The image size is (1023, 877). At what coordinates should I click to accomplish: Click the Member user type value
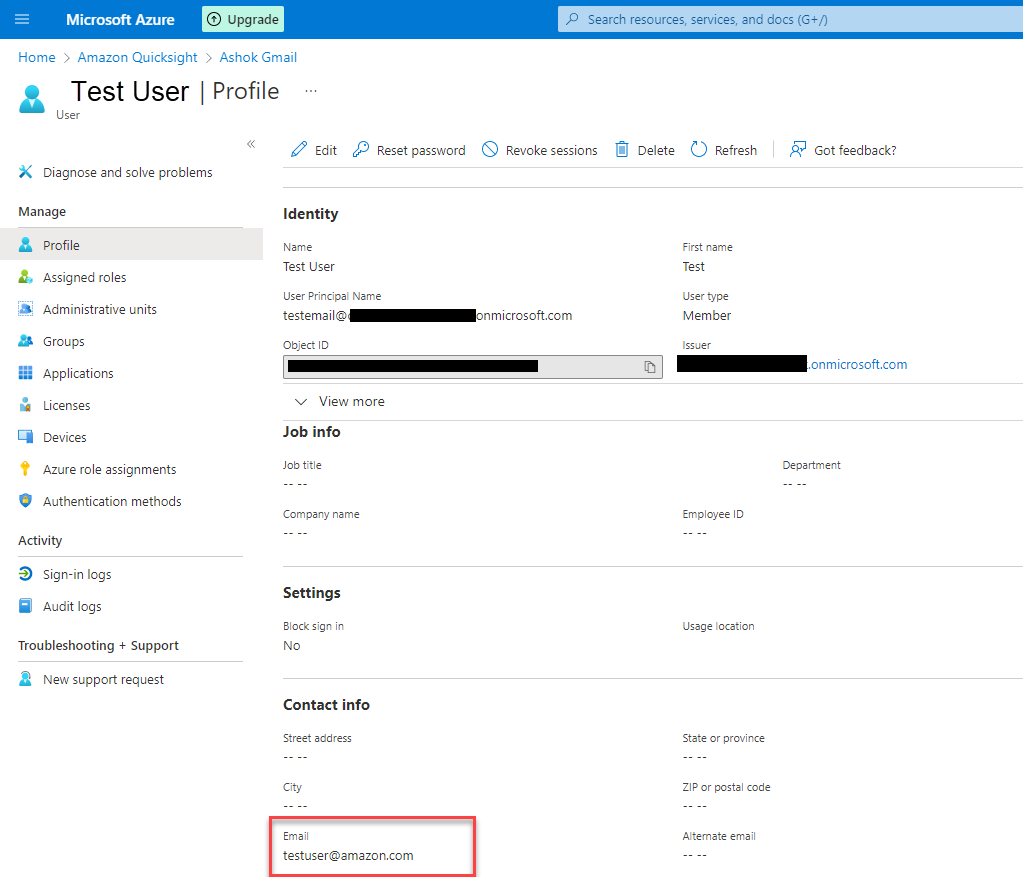click(x=707, y=315)
